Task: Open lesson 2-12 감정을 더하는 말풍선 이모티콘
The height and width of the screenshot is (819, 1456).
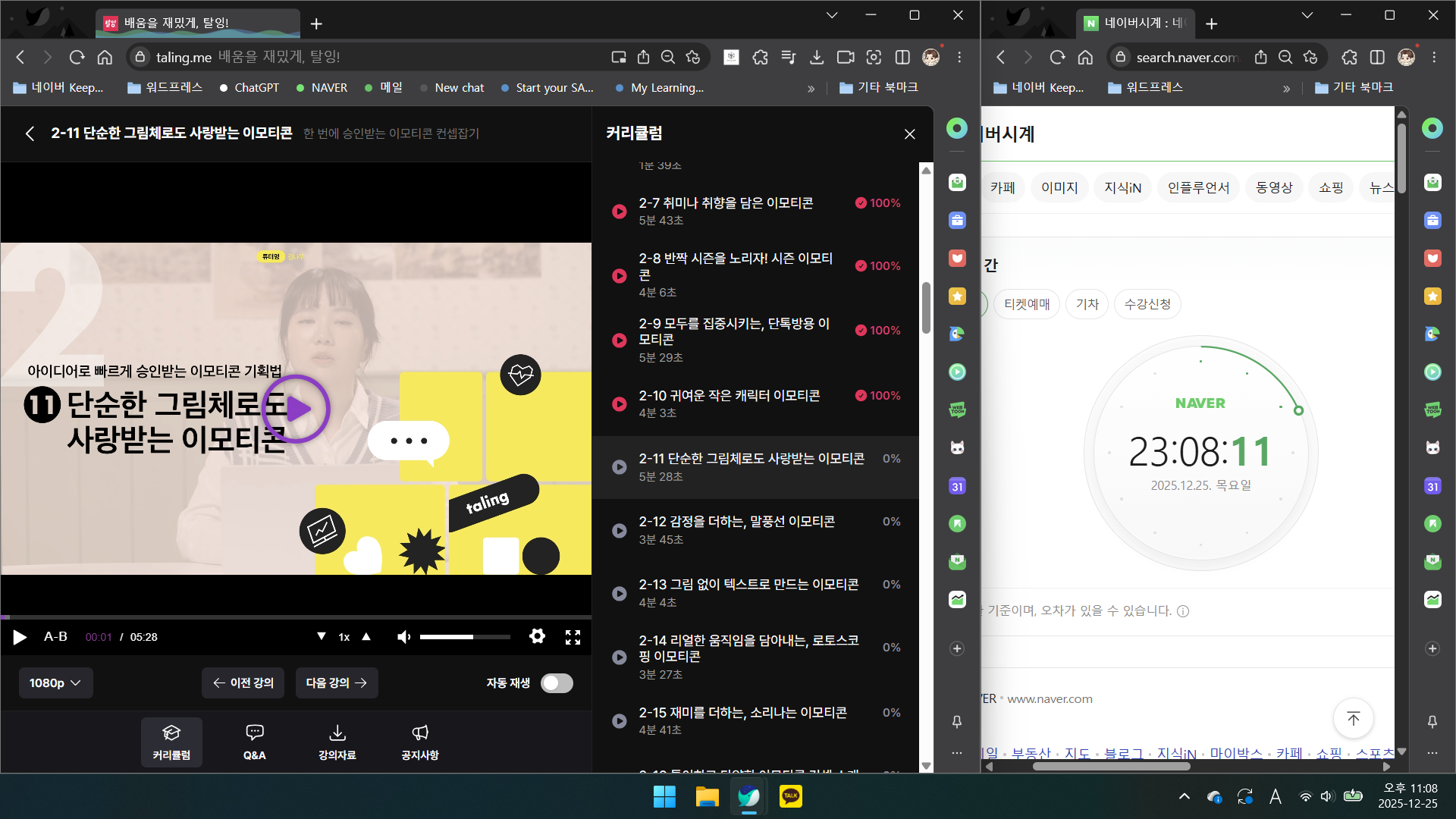Action: 736,529
